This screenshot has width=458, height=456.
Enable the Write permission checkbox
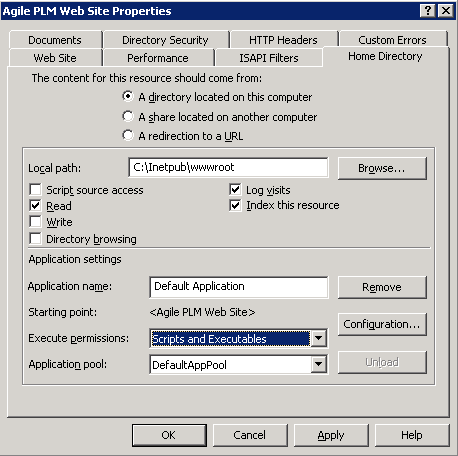[35, 222]
